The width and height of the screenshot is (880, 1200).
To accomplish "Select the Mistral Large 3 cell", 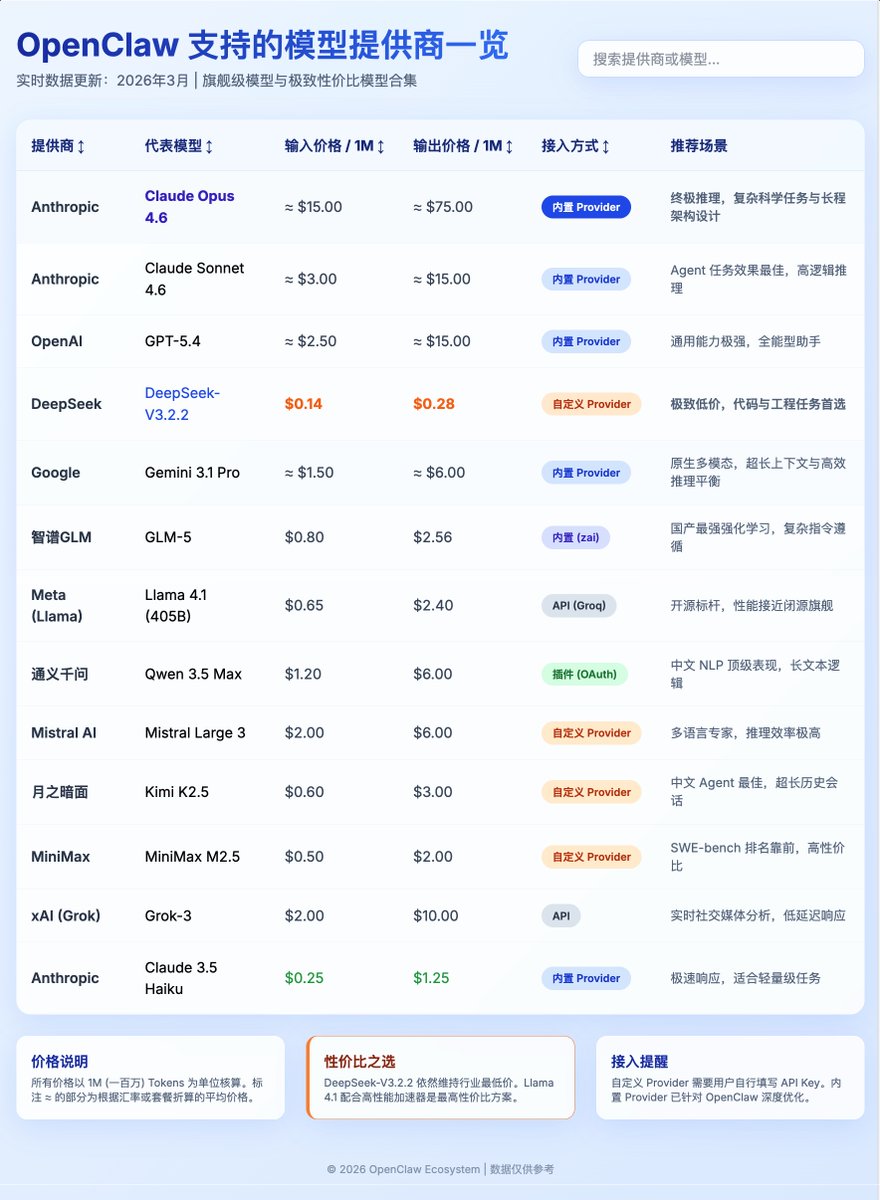I will click(195, 733).
